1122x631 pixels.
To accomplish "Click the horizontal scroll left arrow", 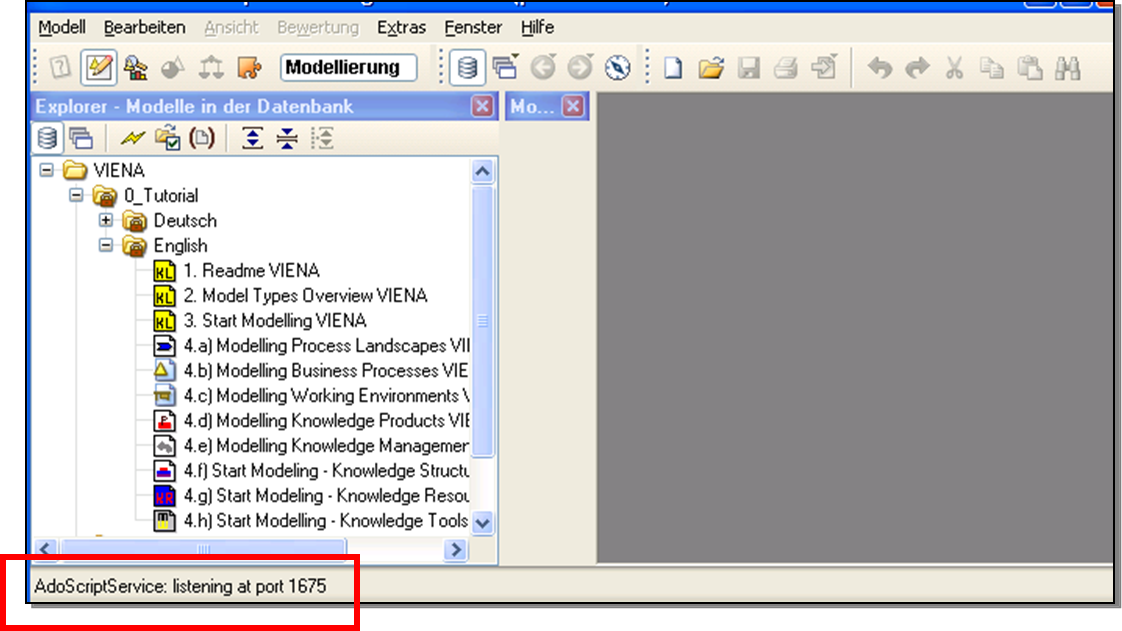I will click(x=45, y=549).
